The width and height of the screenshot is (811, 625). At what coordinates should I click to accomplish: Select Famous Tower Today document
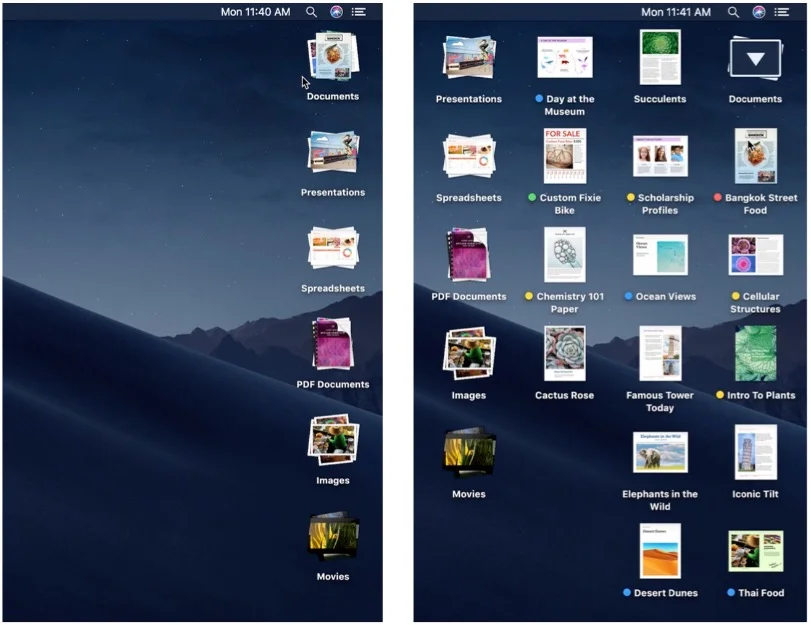(660, 353)
